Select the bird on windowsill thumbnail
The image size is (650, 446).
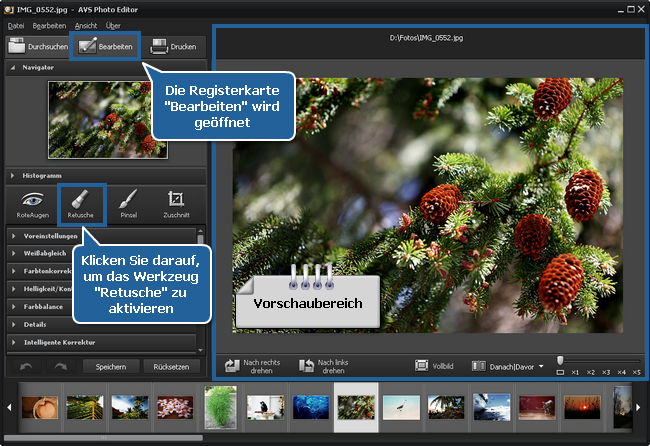[x=265, y=407]
